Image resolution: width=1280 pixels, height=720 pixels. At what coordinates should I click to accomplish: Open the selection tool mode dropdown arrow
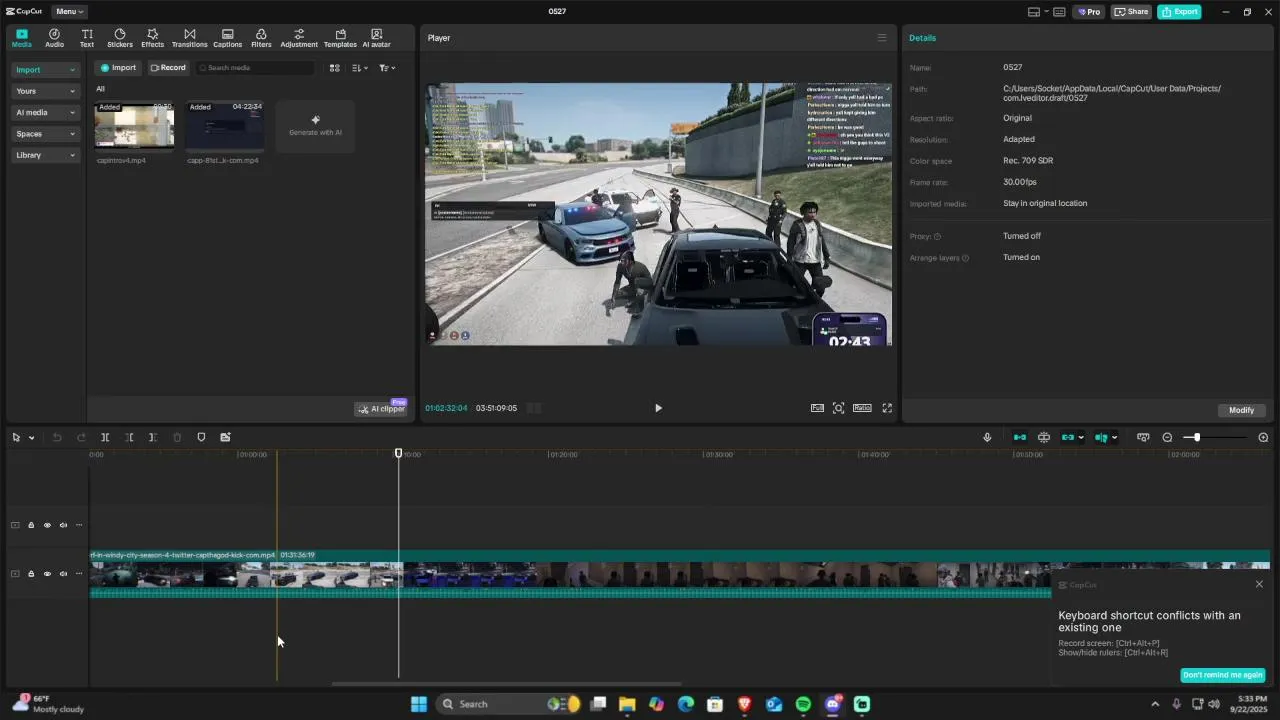[31, 437]
